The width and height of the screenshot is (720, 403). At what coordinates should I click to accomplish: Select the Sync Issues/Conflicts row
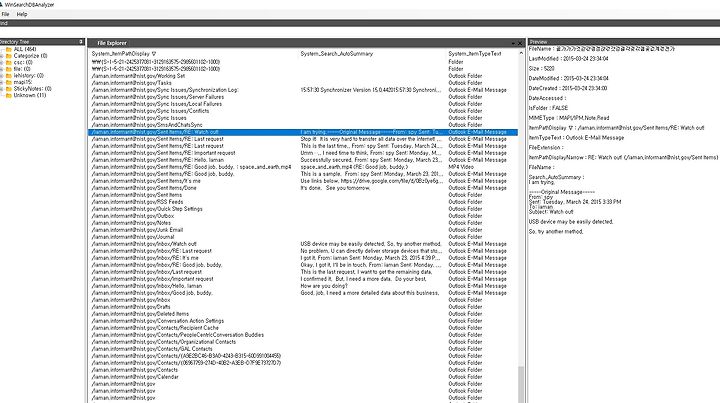click(303, 111)
